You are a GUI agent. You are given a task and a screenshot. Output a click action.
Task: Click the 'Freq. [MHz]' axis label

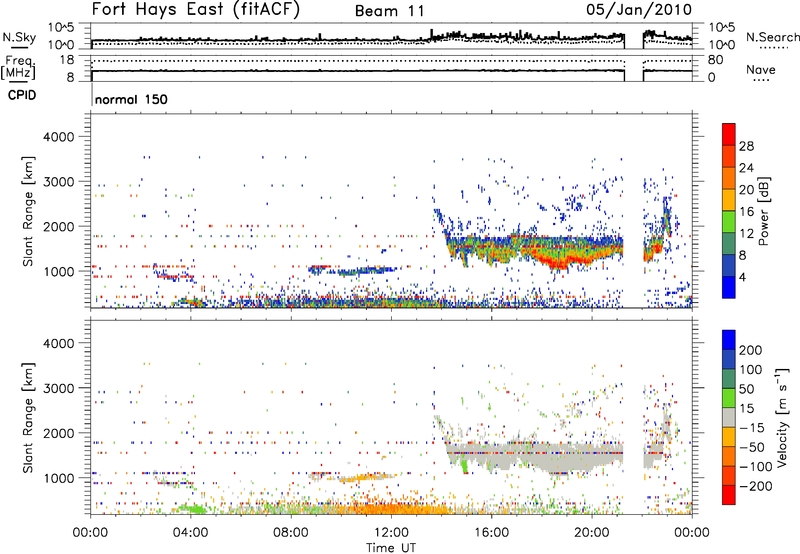click(19, 67)
